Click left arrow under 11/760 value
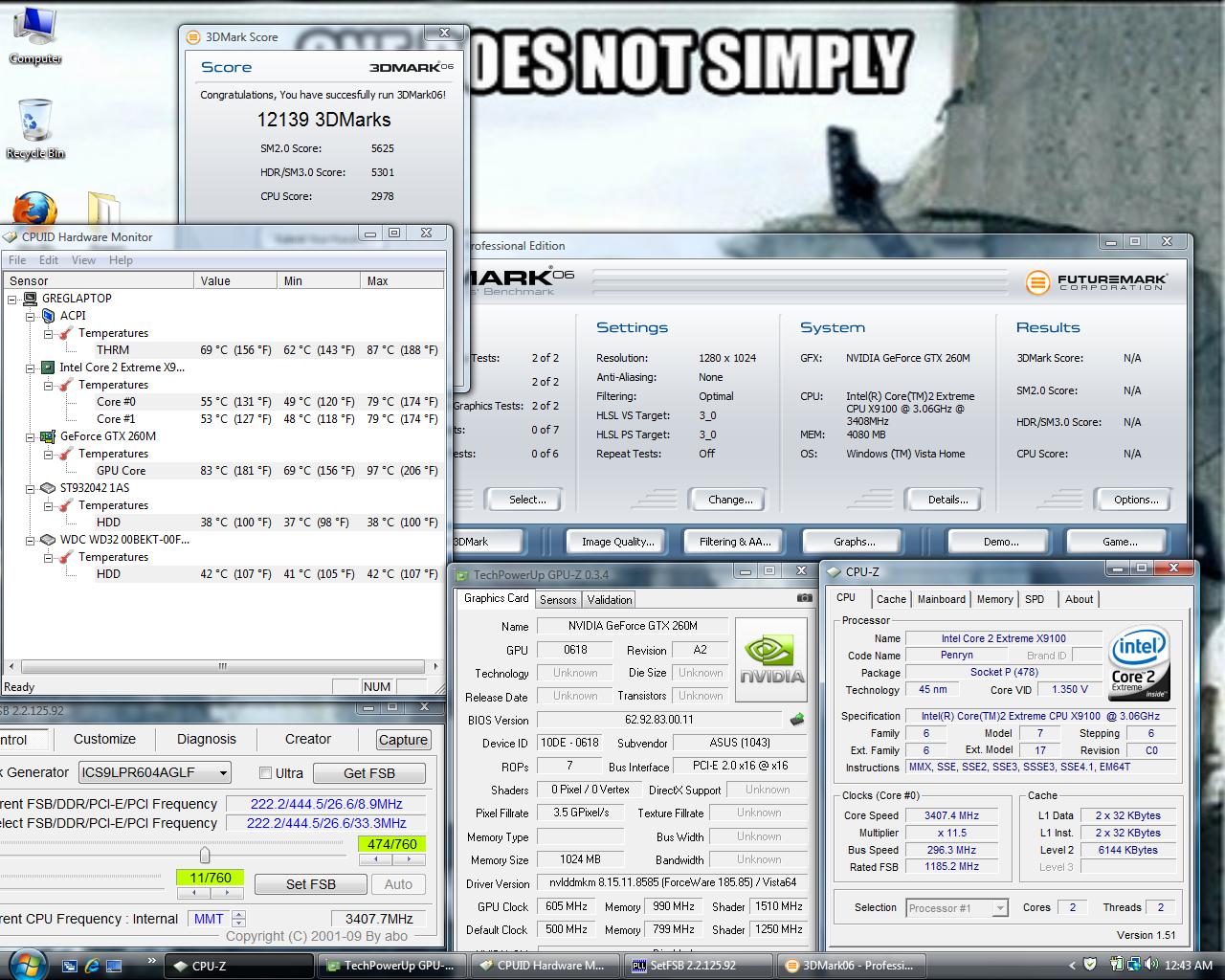Image resolution: width=1225 pixels, height=980 pixels. (x=193, y=892)
